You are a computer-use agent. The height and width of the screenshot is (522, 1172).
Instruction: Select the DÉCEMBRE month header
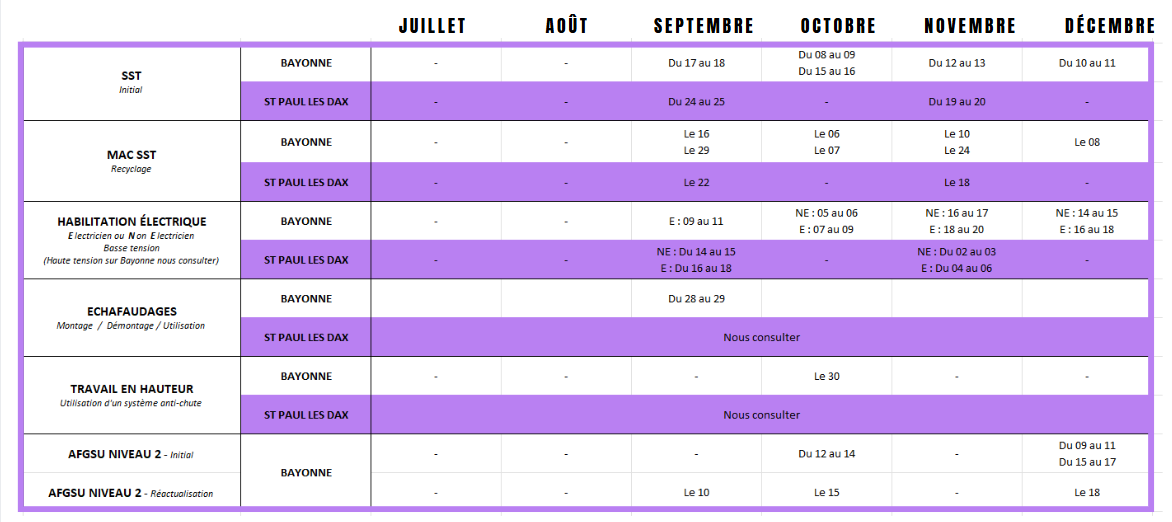point(1110,26)
